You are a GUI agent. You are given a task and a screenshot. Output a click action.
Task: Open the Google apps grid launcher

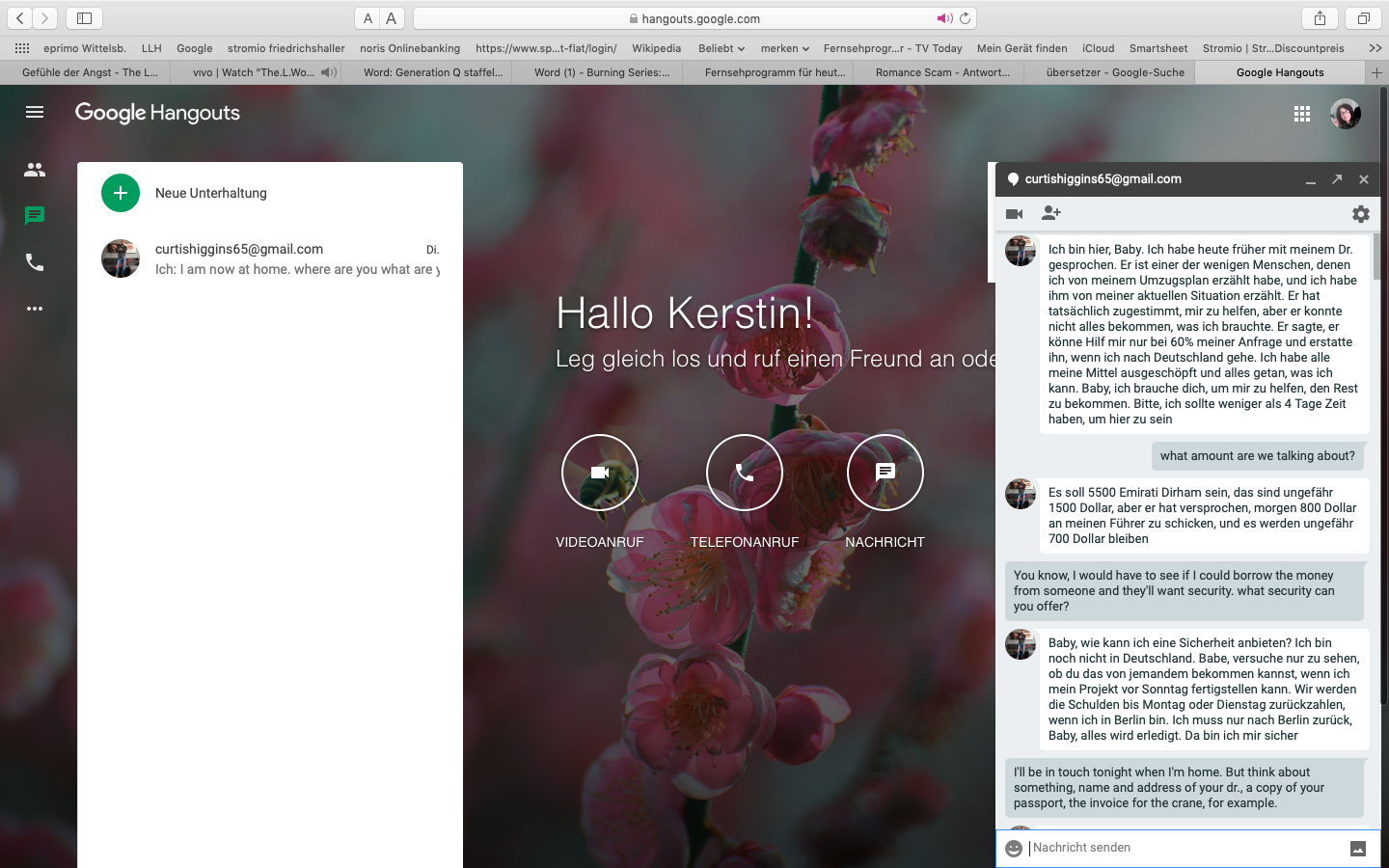tap(1302, 114)
